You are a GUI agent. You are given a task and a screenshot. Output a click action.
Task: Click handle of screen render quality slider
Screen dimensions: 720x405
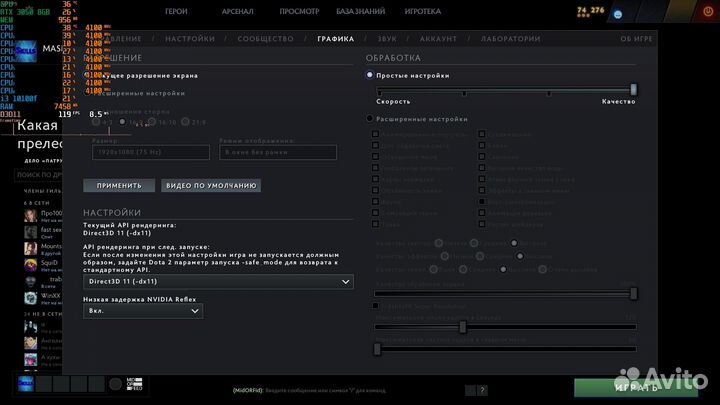click(634, 293)
